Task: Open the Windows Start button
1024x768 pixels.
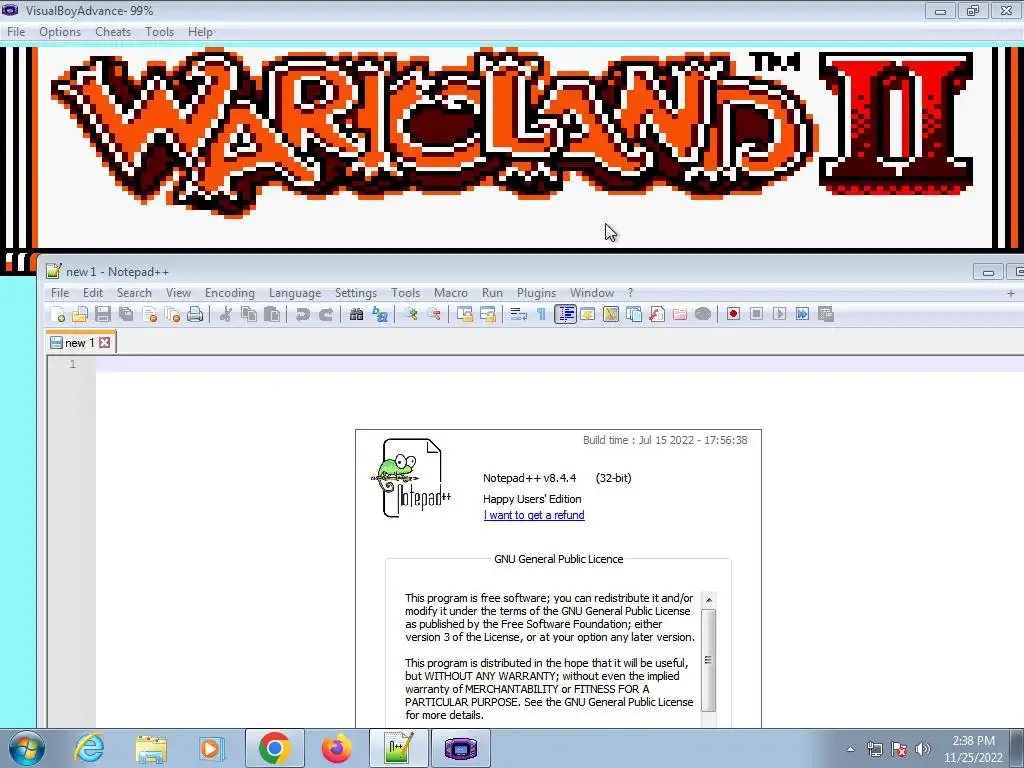Action: point(27,748)
